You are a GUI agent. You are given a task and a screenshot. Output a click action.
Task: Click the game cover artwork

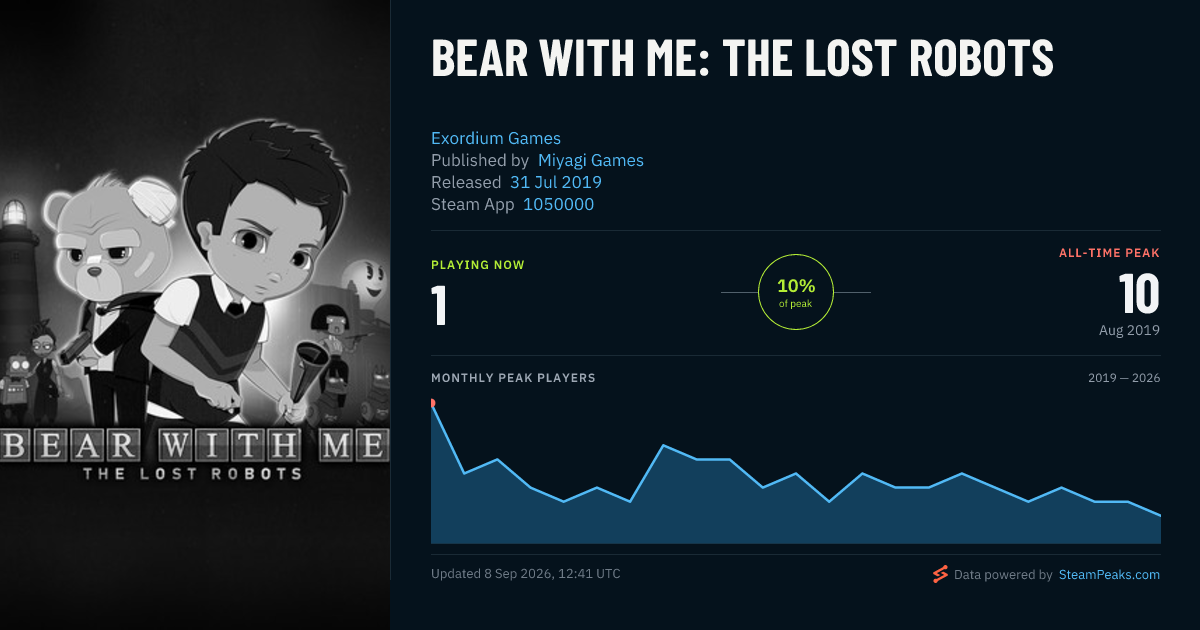coord(195,315)
